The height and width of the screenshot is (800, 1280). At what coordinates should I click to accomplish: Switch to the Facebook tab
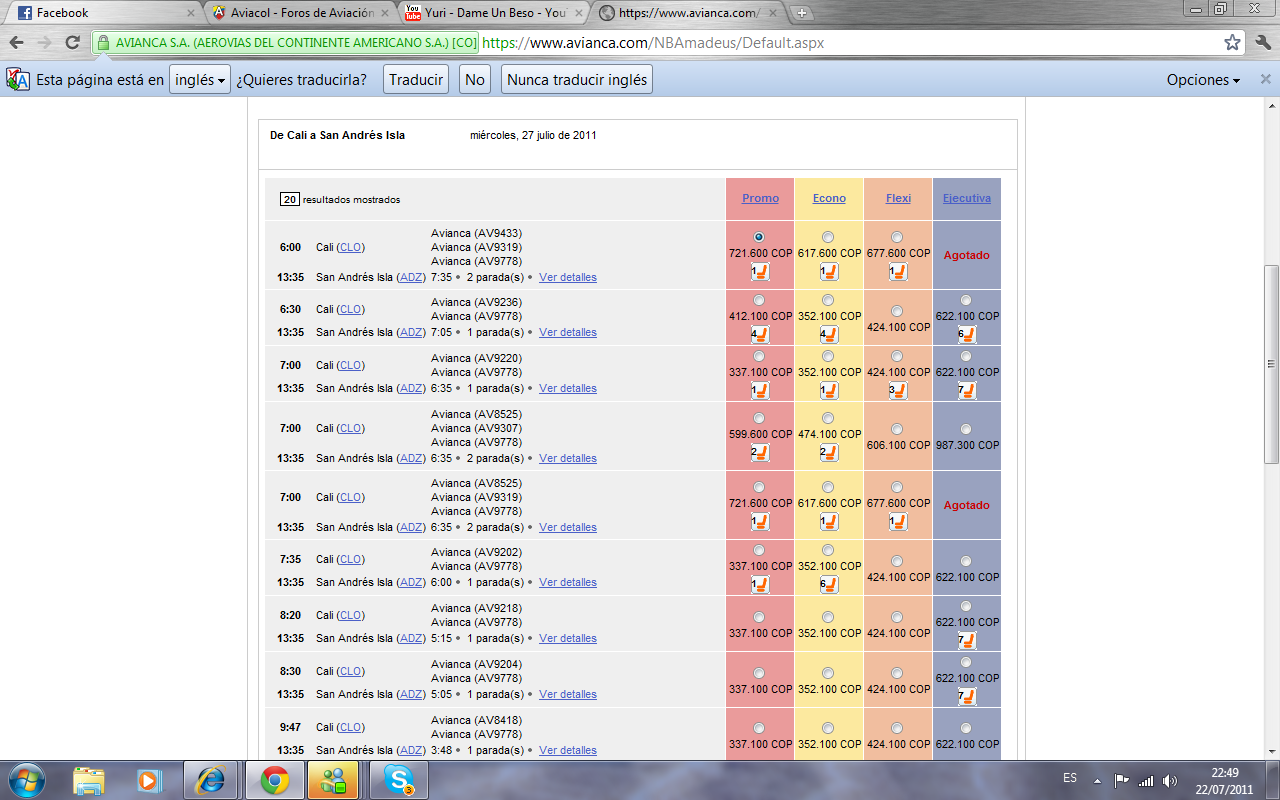tap(100, 13)
